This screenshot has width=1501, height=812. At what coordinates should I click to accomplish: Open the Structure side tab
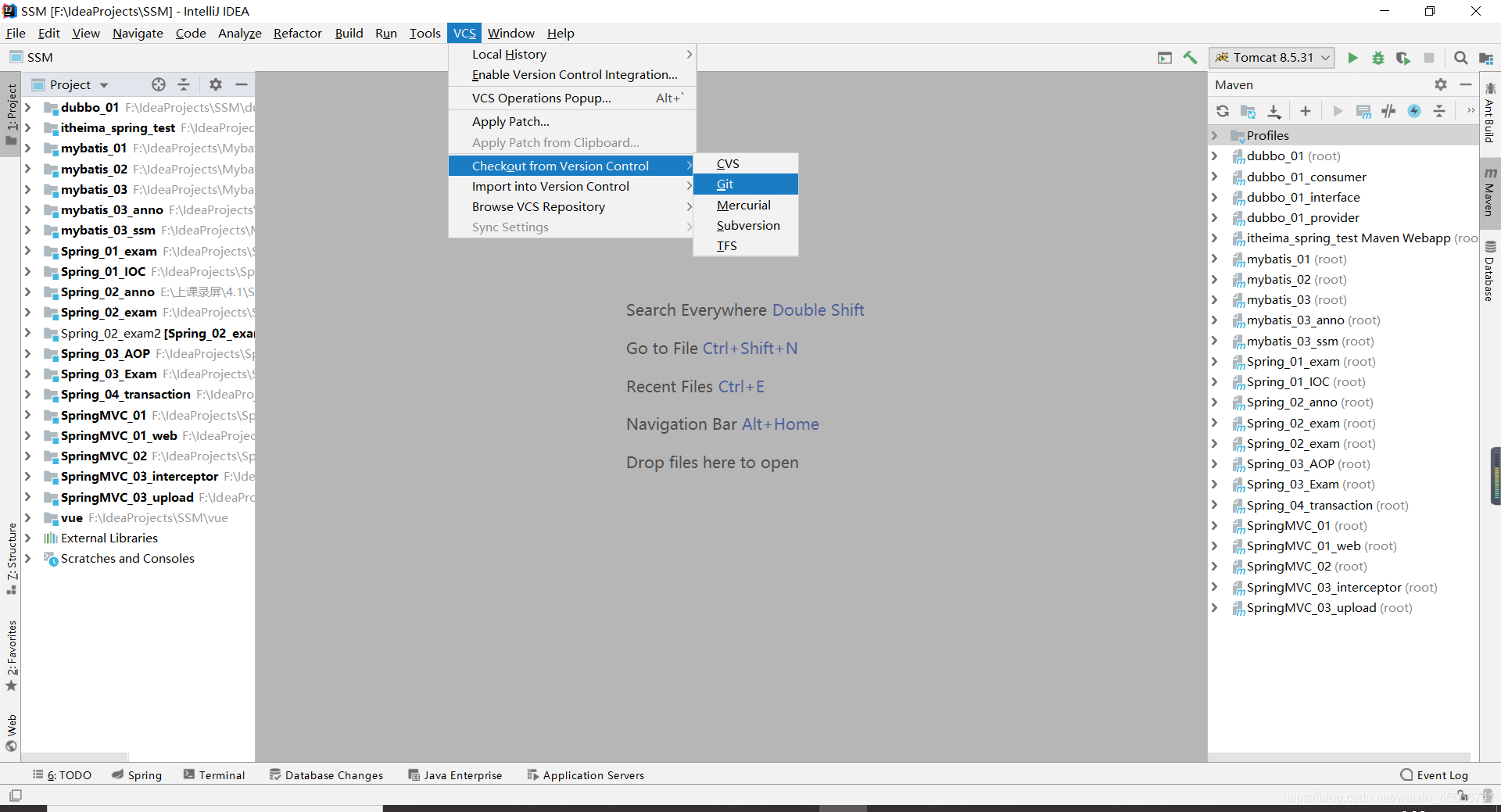(11, 558)
